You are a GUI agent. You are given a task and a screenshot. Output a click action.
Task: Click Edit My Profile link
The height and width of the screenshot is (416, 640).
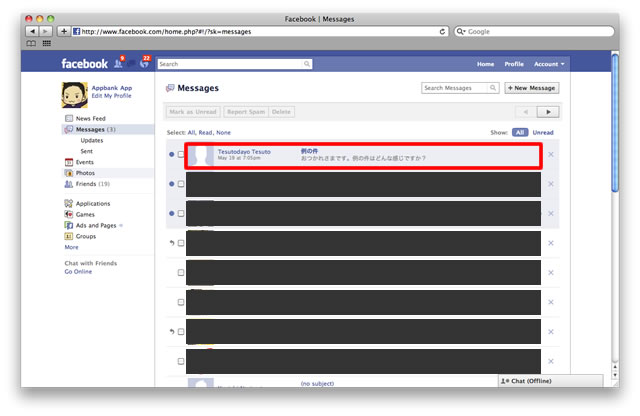coord(111,96)
